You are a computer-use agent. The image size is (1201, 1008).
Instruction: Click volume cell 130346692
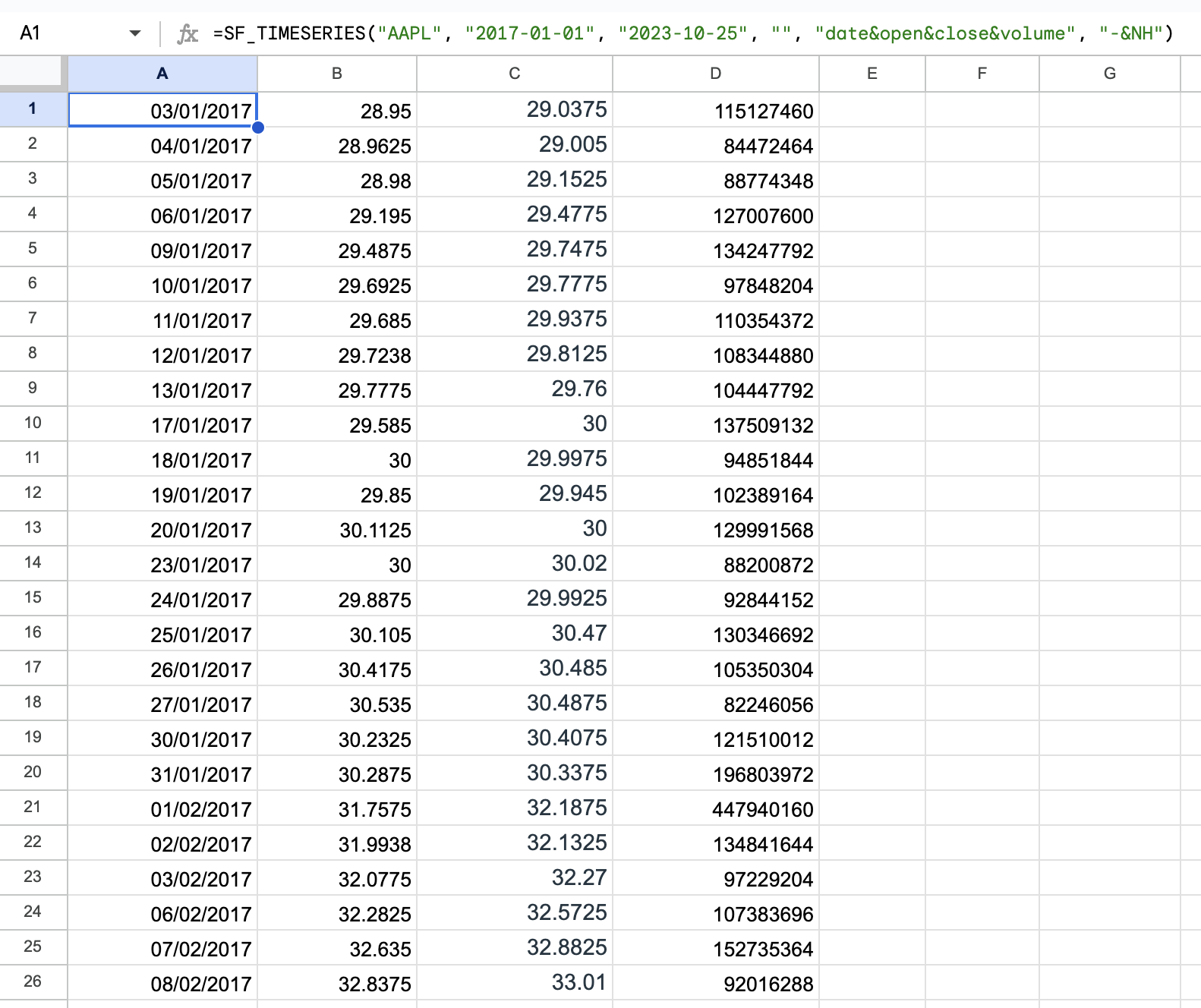pos(716,634)
